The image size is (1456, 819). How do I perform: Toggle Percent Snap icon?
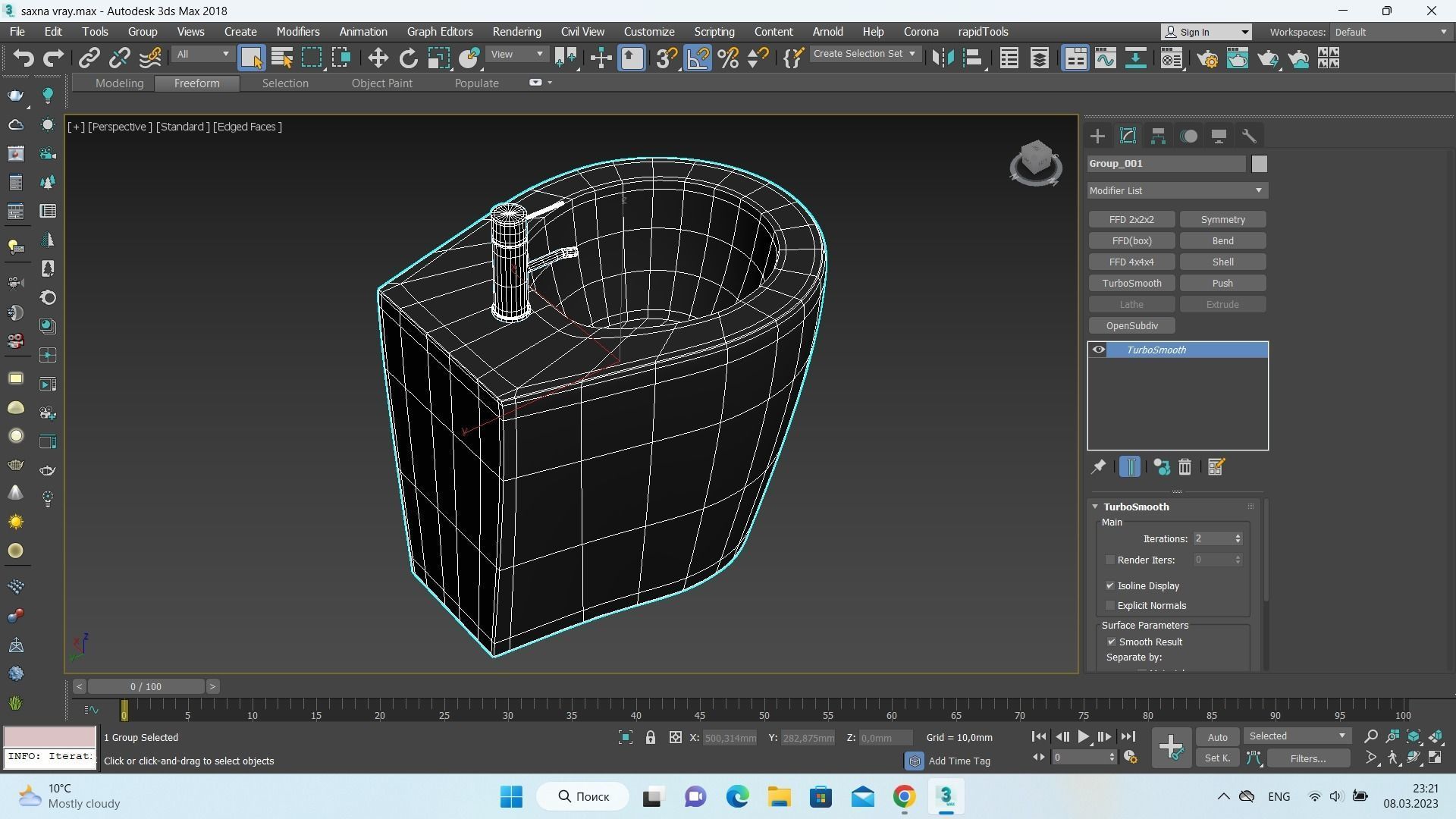point(728,58)
